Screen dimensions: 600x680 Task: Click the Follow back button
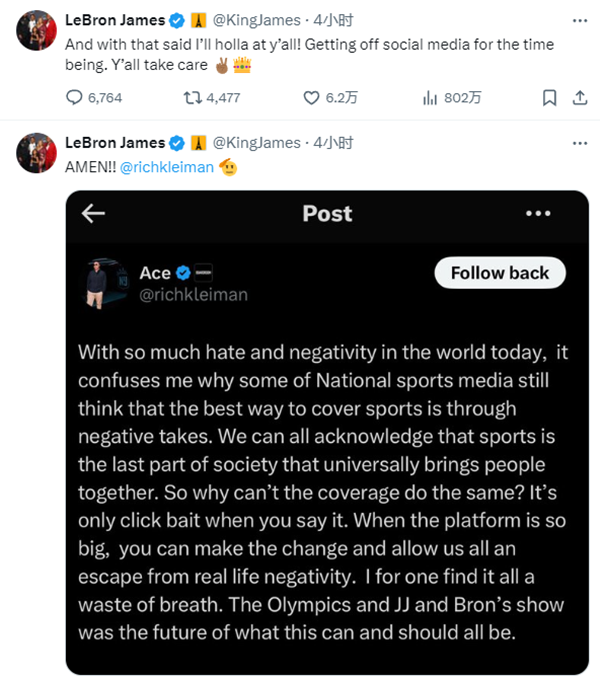[x=500, y=273]
